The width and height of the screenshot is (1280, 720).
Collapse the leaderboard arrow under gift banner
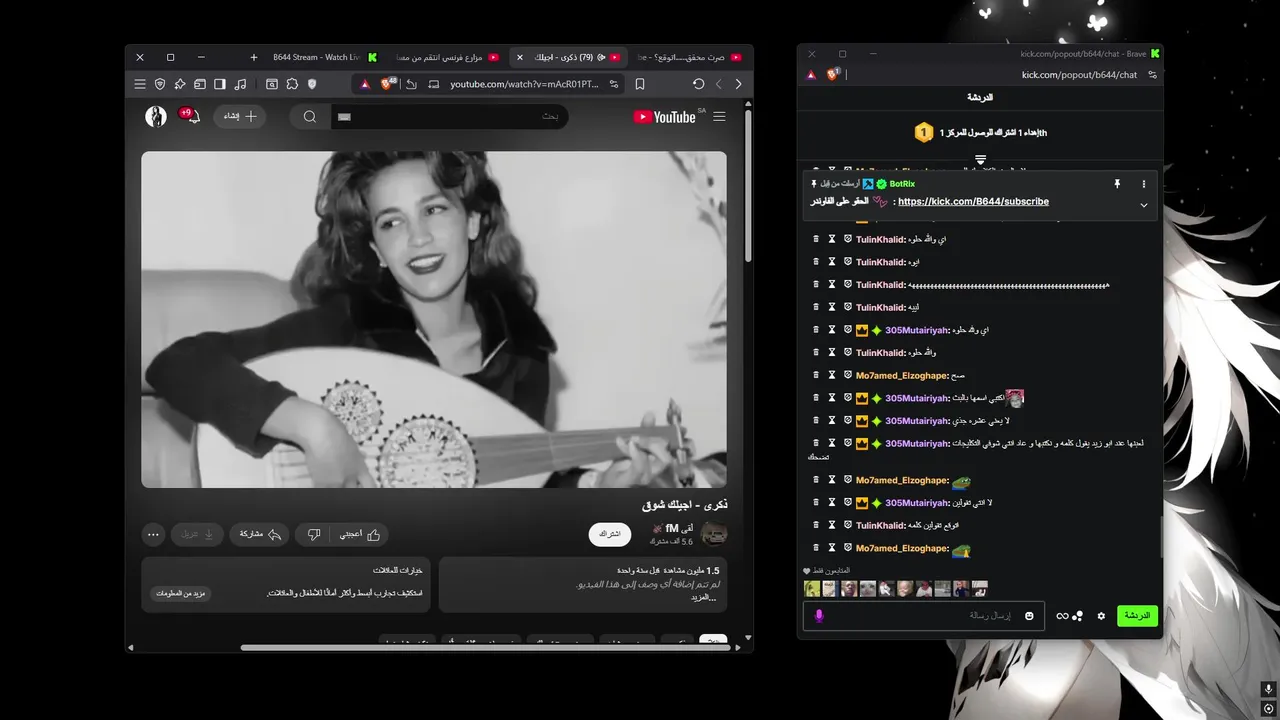[980, 159]
